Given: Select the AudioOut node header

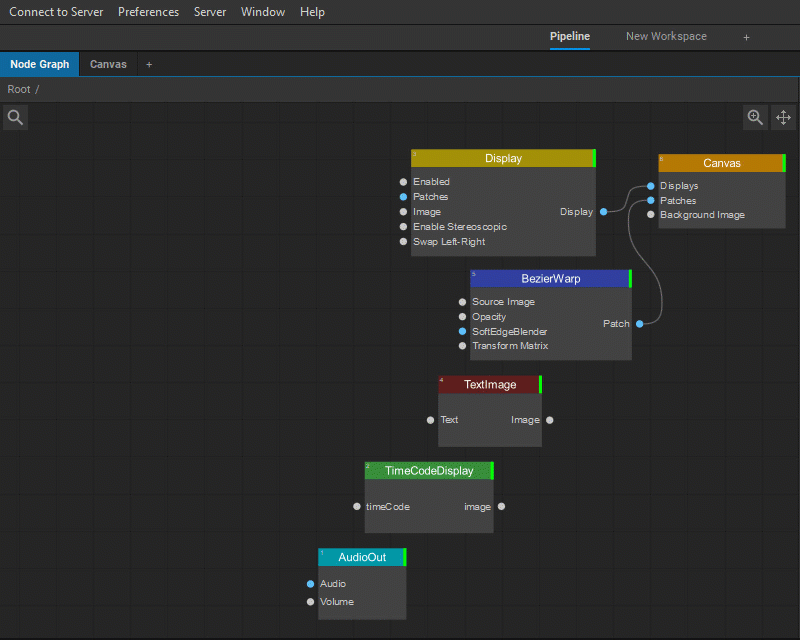Looking at the screenshot, I should pos(362,557).
